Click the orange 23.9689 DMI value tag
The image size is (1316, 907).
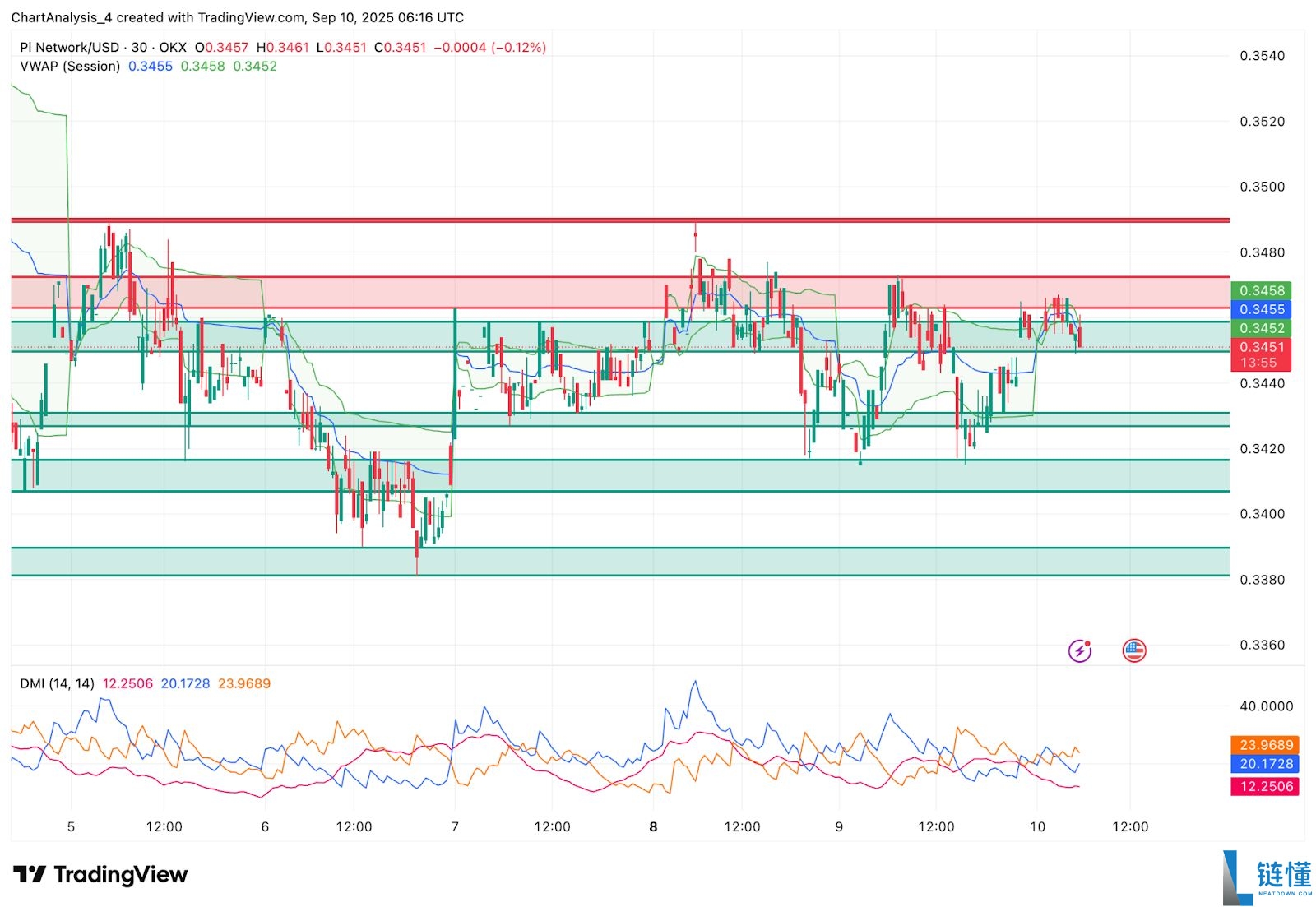pos(1265,745)
